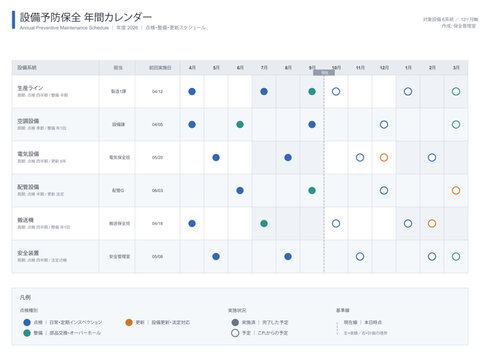Select 配管設備 planned circle in 12月

point(384,190)
